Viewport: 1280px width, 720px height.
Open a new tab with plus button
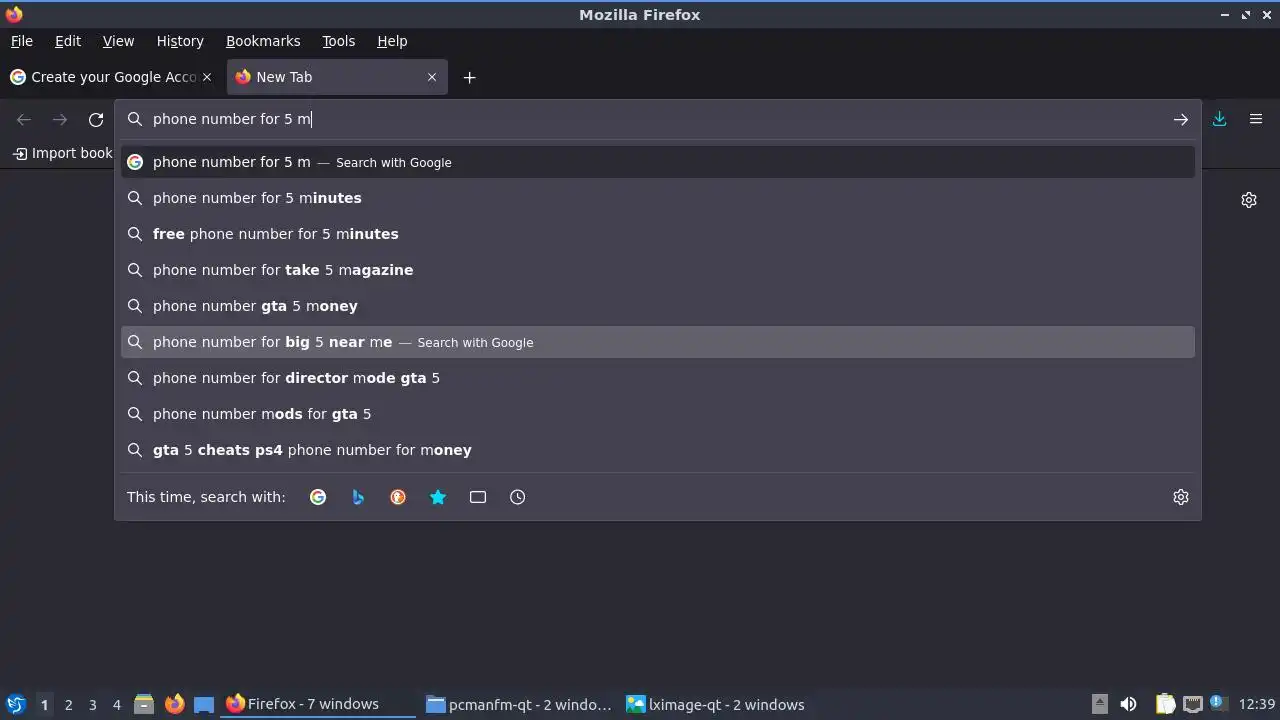pos(469,77)
